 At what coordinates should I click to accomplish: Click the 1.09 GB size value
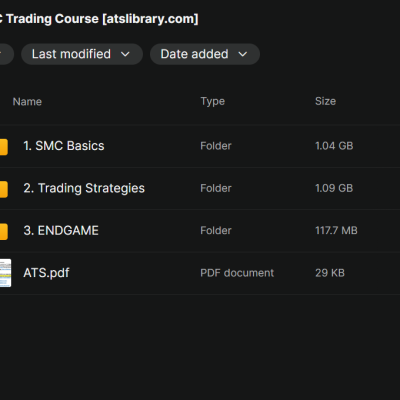pos(334,188)
